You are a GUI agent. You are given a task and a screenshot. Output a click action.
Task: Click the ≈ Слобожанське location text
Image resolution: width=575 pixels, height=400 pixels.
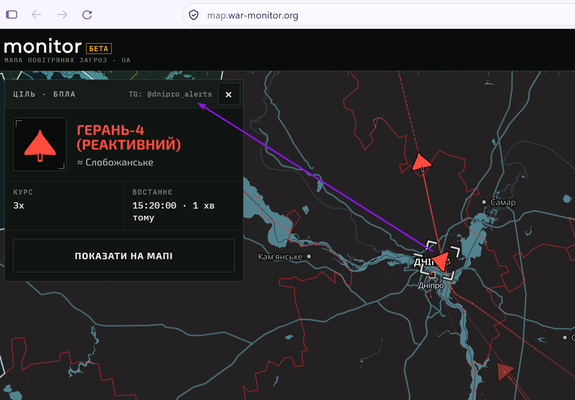point(115,162)
